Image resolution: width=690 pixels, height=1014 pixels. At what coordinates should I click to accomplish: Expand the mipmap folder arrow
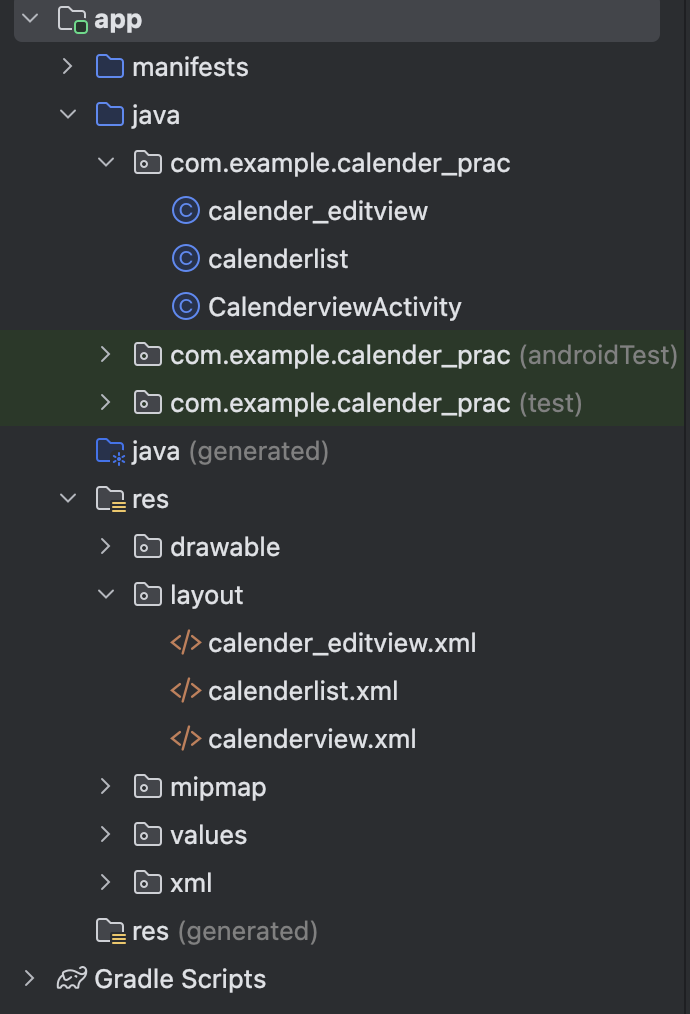point(105,786)
